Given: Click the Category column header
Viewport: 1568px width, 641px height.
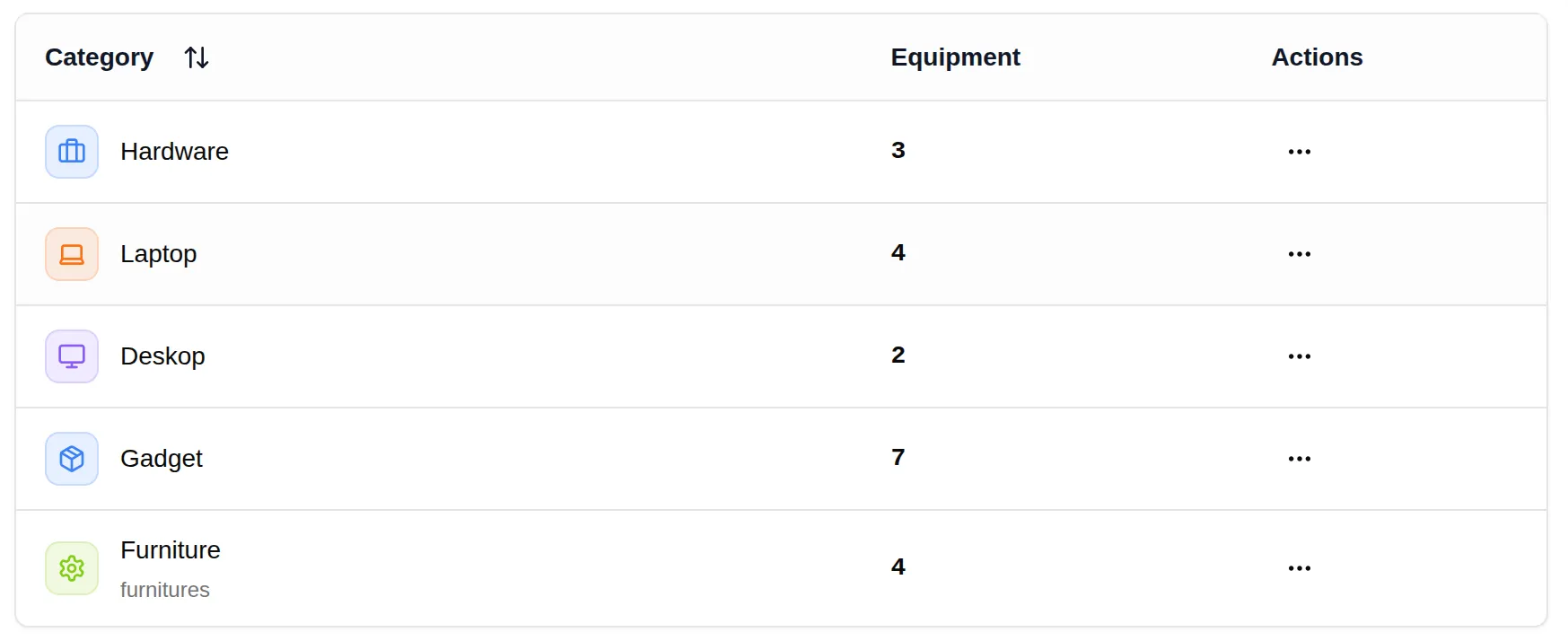Looking at the screenshot, I should pos(100,57).
